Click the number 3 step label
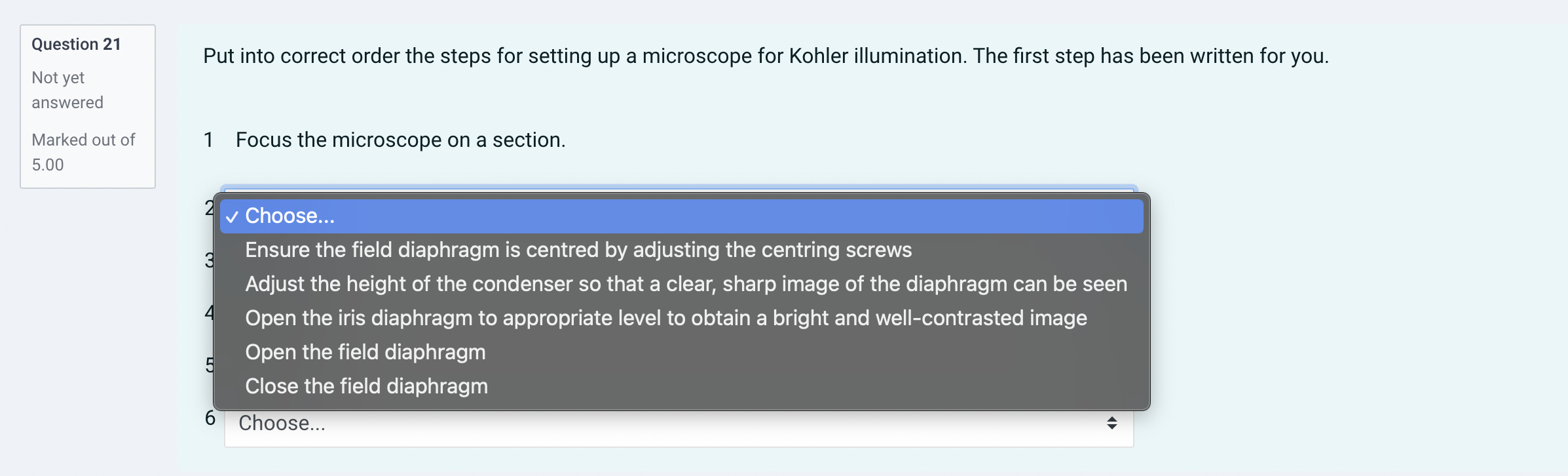 208,260
